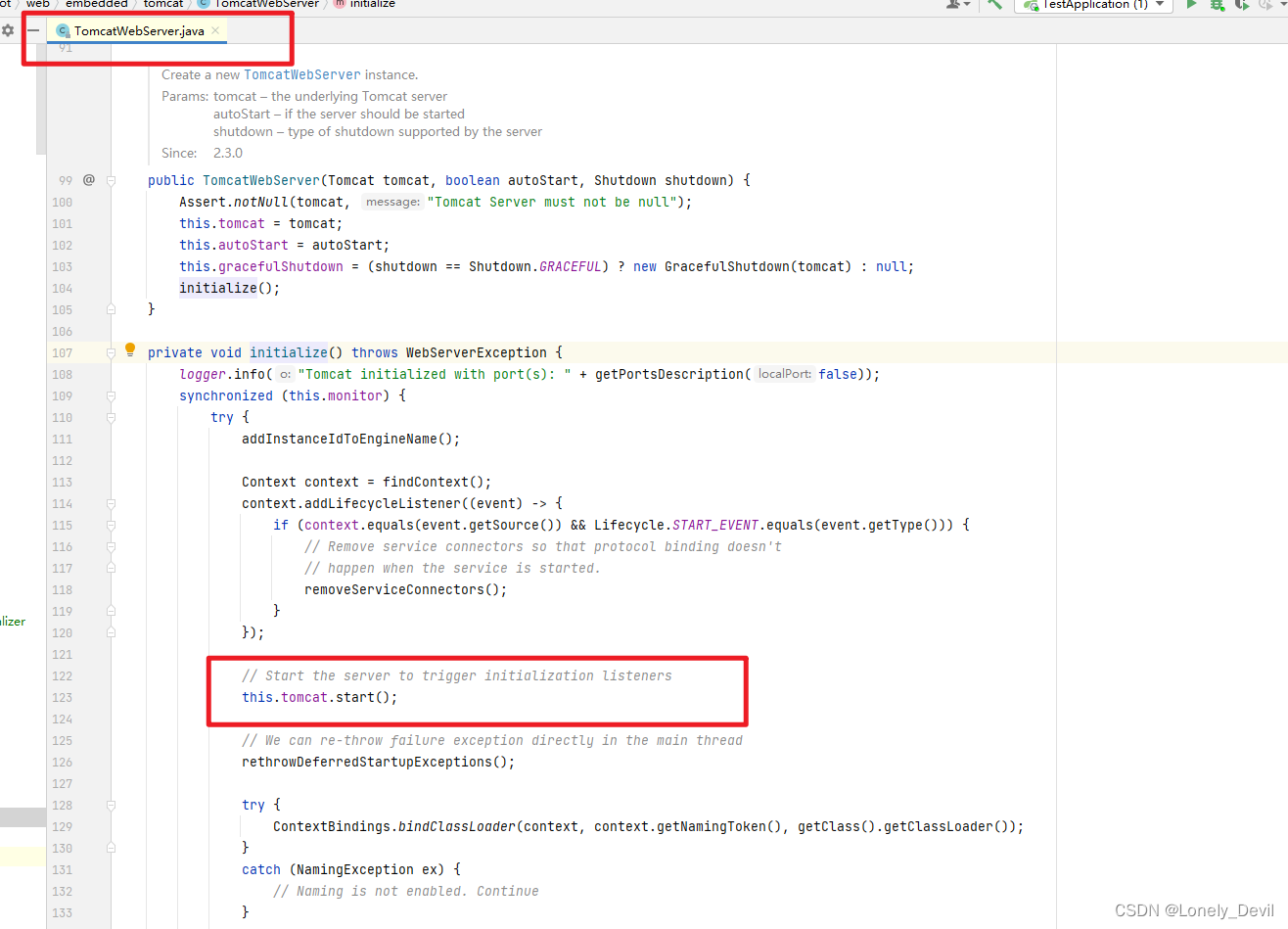Open the editor settings gear icon

point(8,30)
